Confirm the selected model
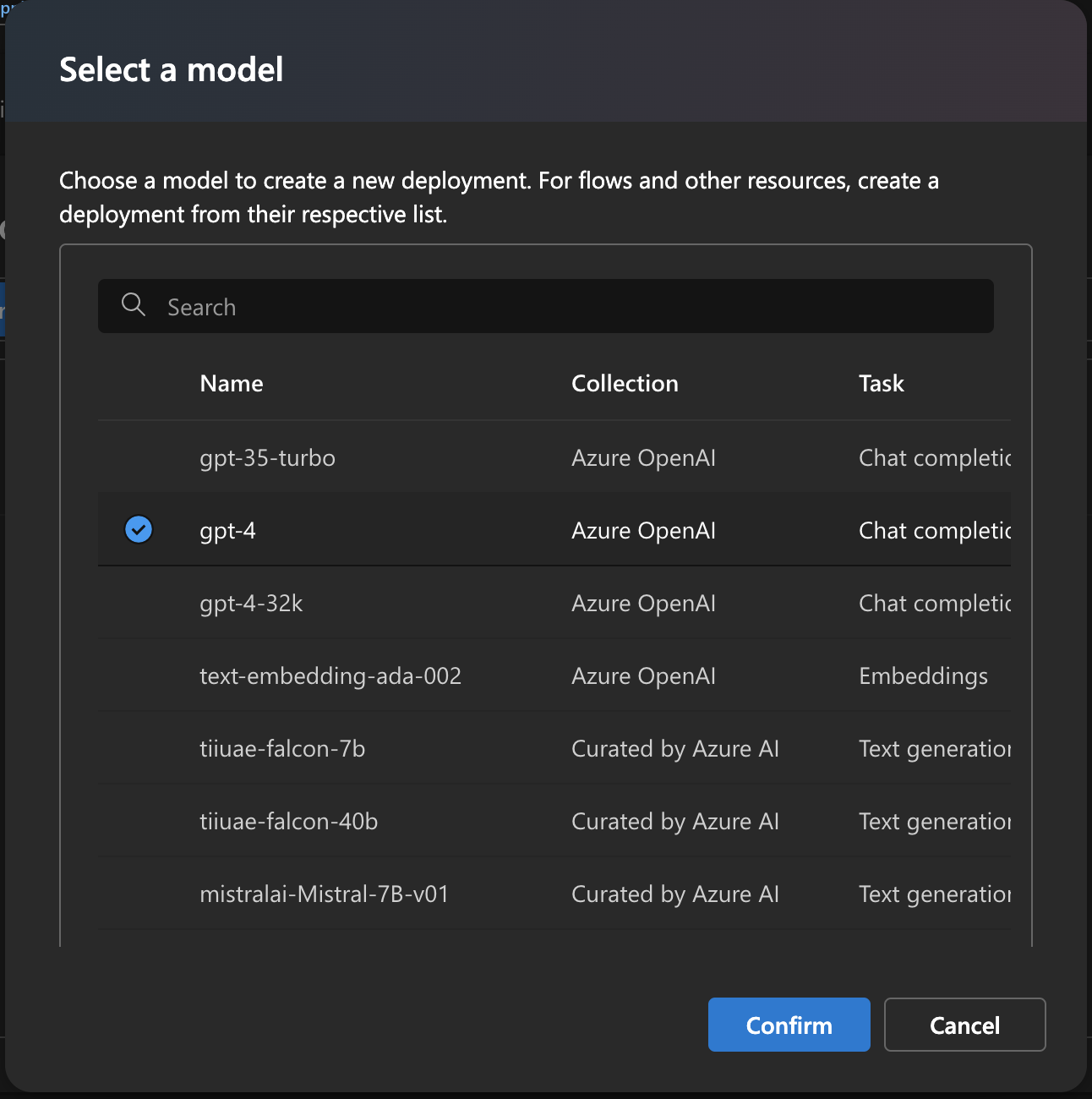Viewport: 1092px width, 1099px height. [x=789, y=1025]
